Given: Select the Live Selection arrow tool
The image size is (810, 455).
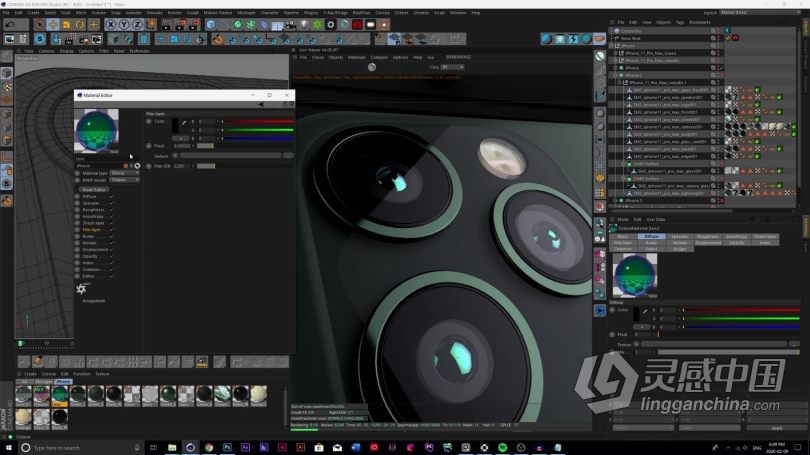Looking at the screenshot, I should point(40,24).
